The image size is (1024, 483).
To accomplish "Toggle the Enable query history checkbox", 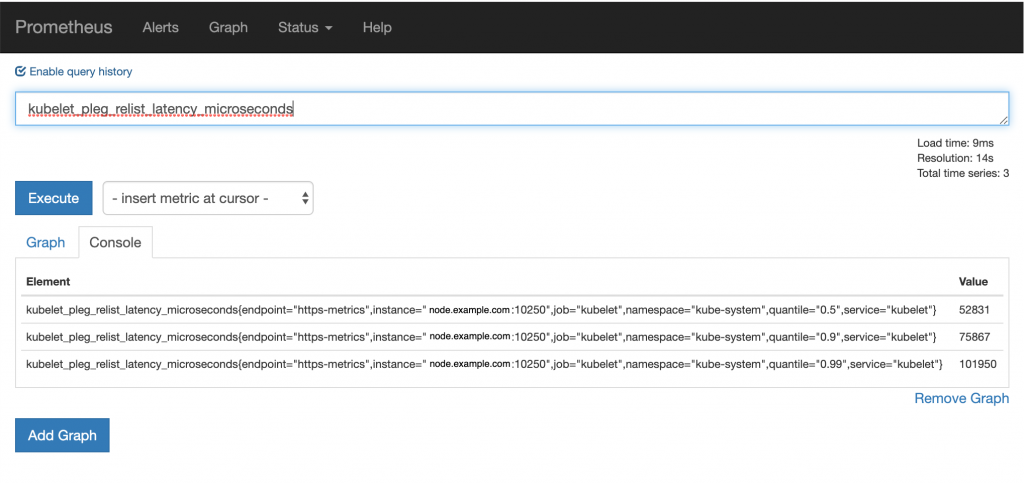I will [21, 72].
